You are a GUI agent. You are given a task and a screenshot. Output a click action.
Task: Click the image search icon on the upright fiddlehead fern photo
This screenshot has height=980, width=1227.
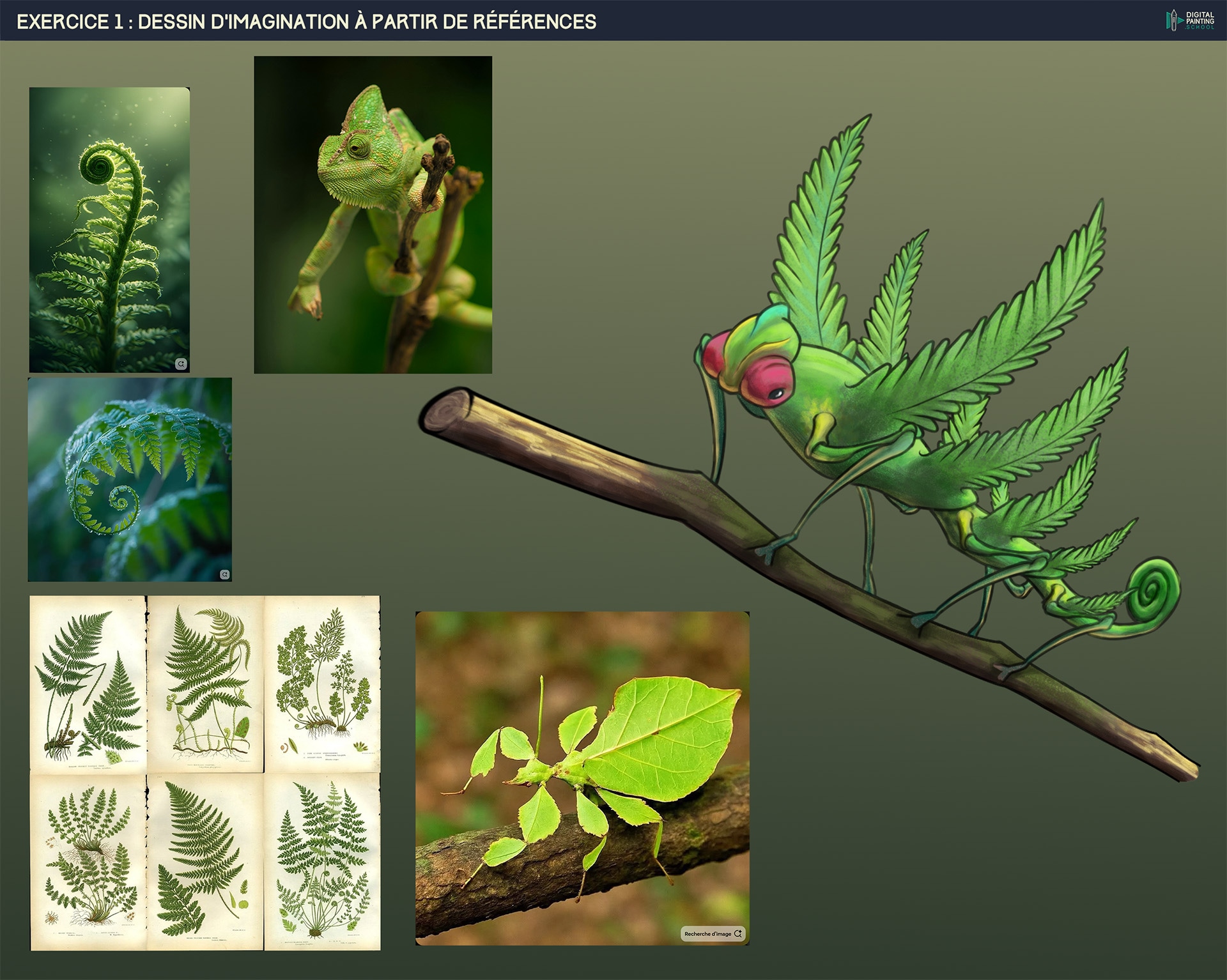tap(181, 364)
